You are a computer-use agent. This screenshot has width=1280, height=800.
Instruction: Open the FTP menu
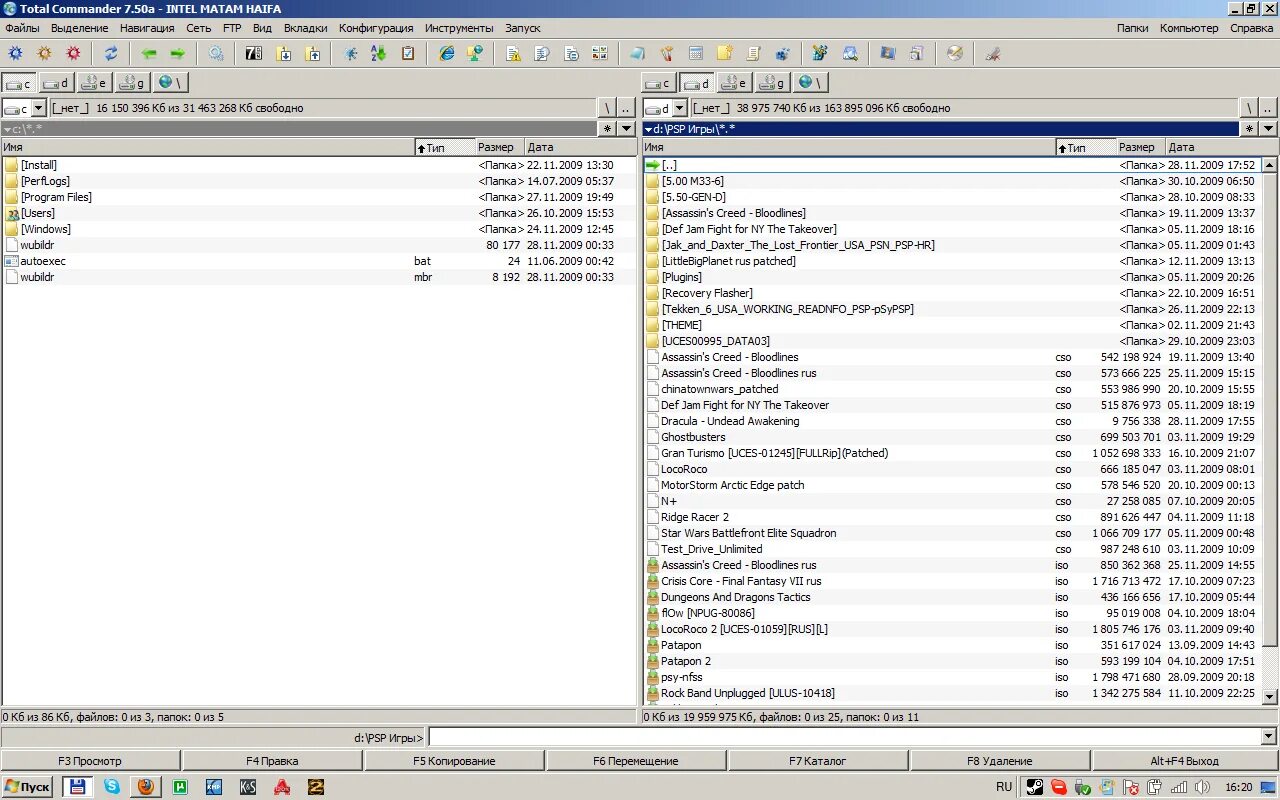(232, 28)
